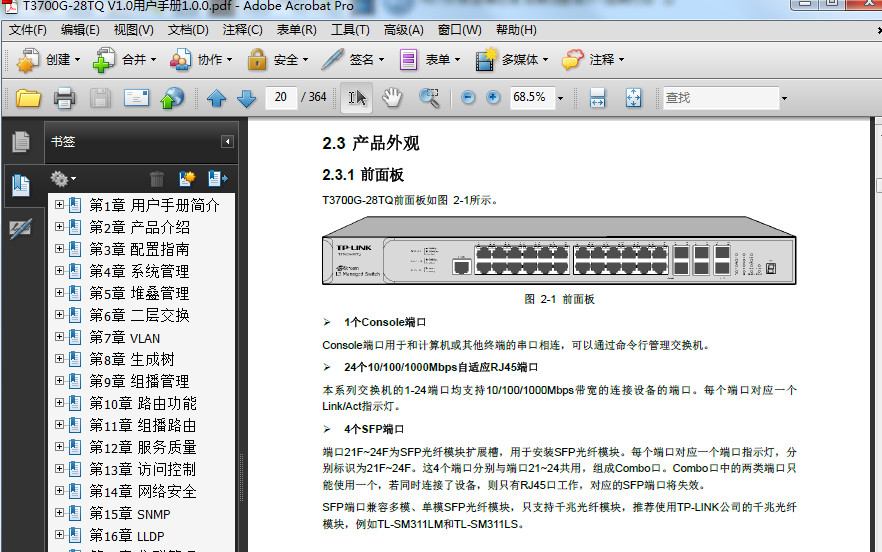This screenshot has height=552, width=882.
Task: Click the Save floppy disk icon
Action: pos(100,98)
